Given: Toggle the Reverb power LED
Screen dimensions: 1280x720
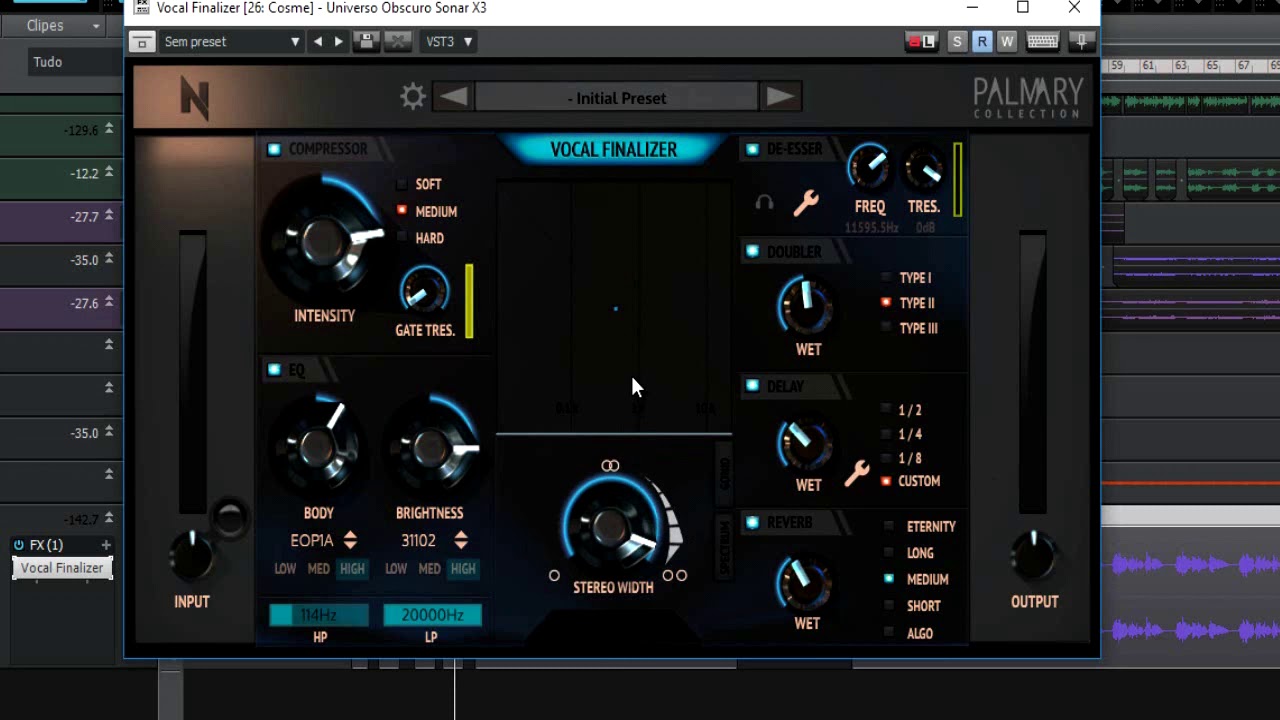Looking at the screenshot, I should [752, 523].
